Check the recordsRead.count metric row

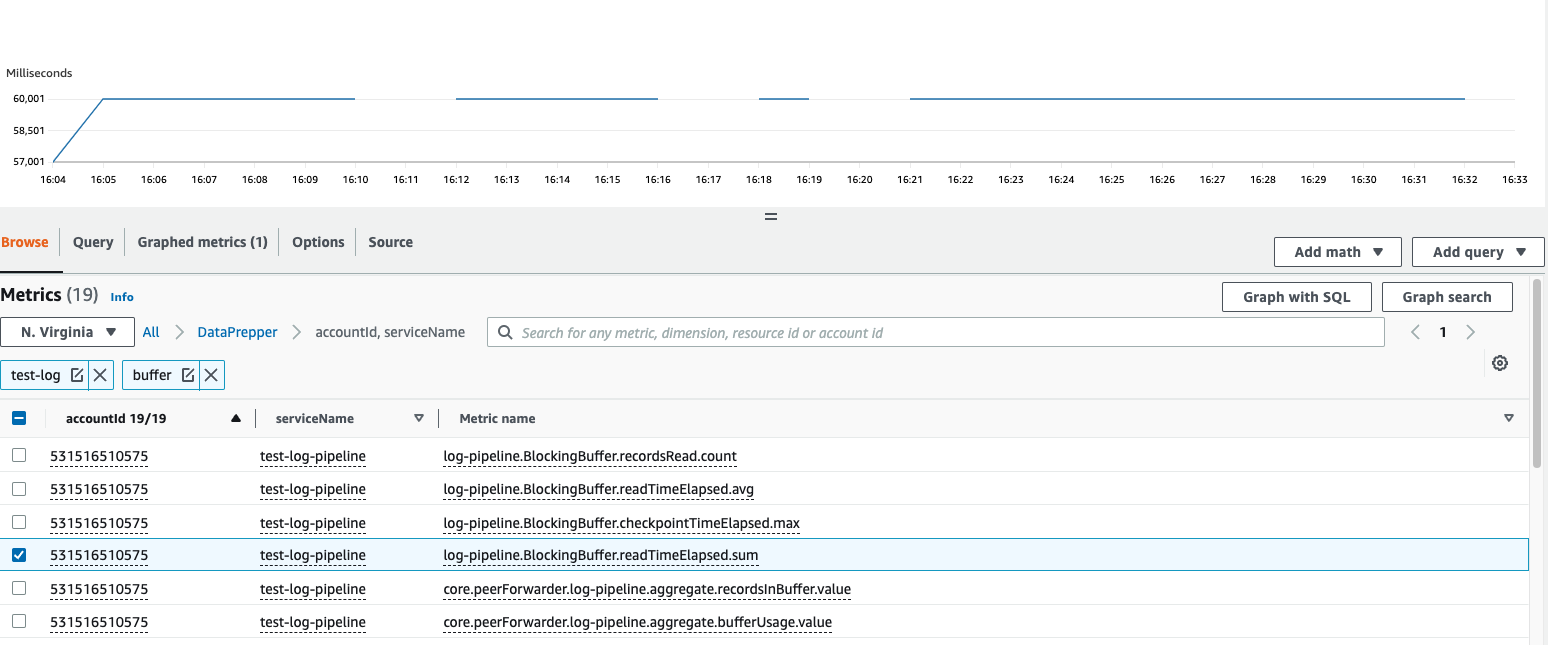[x=18, y=456]
